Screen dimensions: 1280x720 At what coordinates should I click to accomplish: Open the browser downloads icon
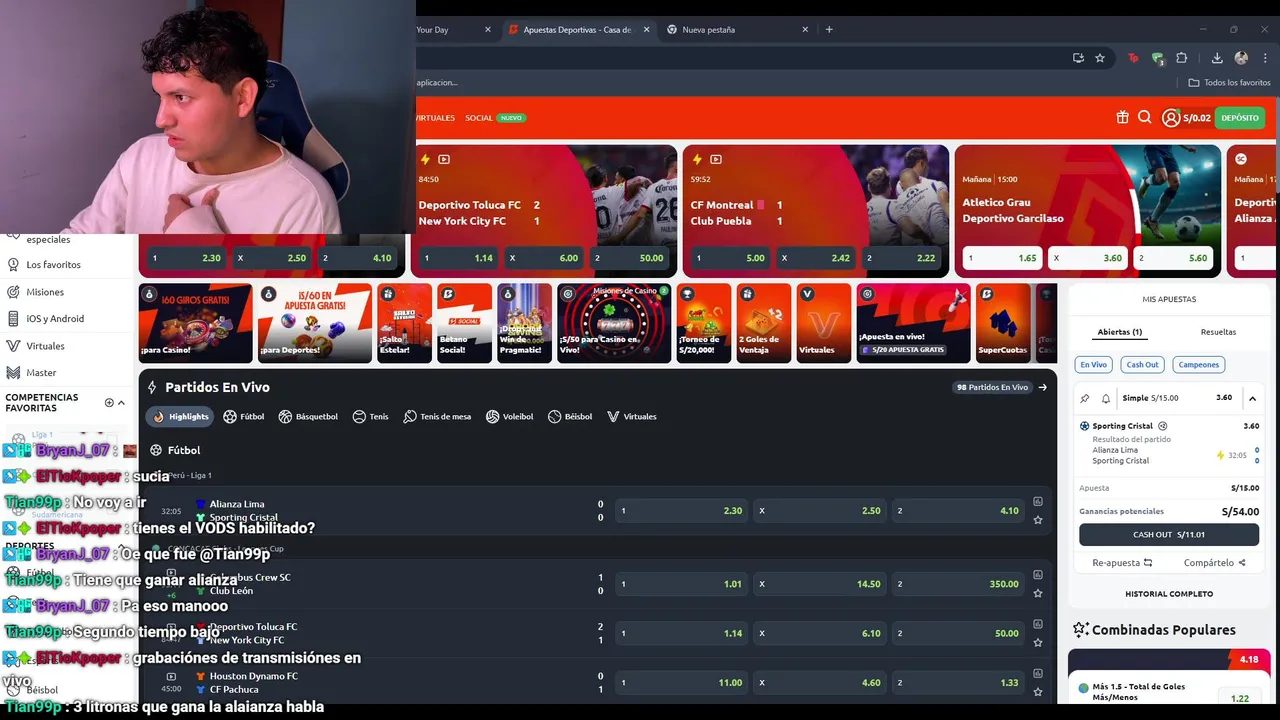click(1217, 58)
